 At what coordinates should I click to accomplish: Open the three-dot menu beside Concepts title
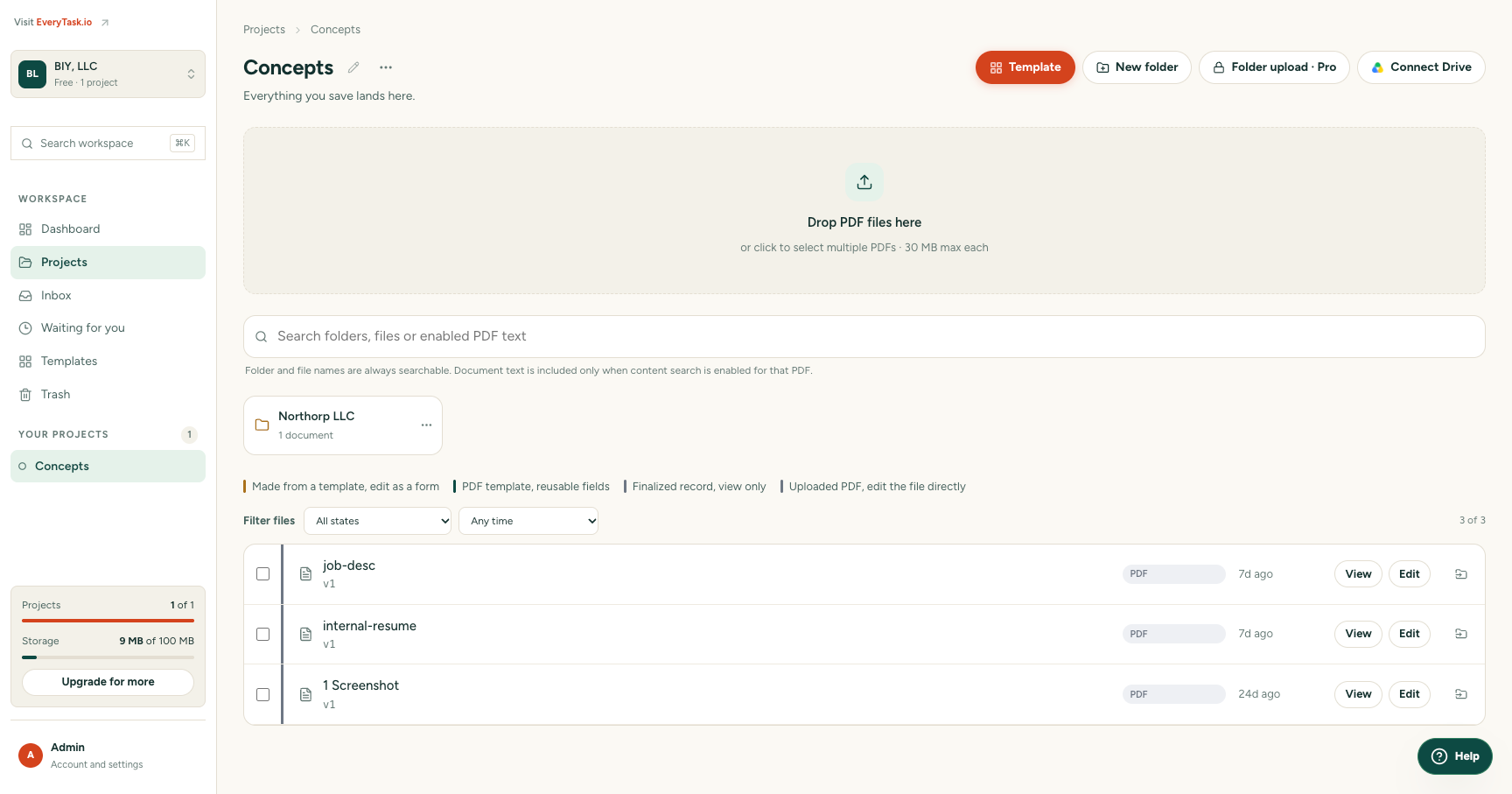[386, 67]
